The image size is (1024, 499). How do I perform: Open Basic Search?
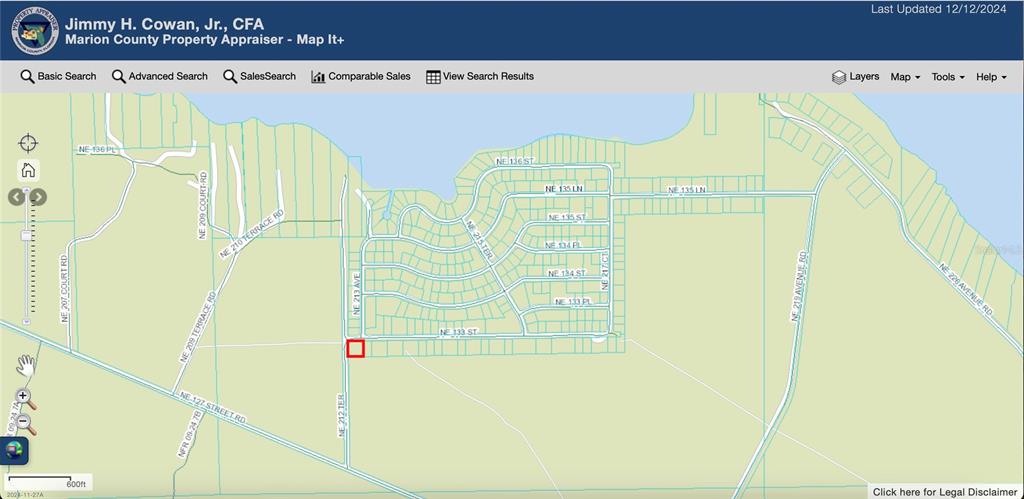(x=58, y=77)
